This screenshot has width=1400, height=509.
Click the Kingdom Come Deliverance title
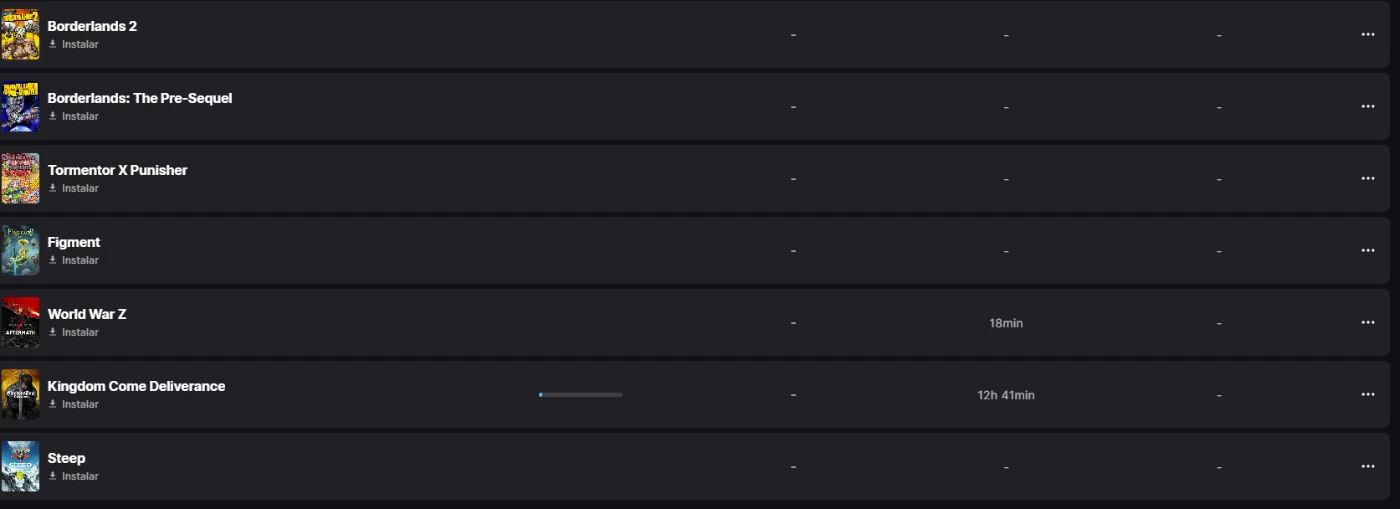(x=136, y=386)
